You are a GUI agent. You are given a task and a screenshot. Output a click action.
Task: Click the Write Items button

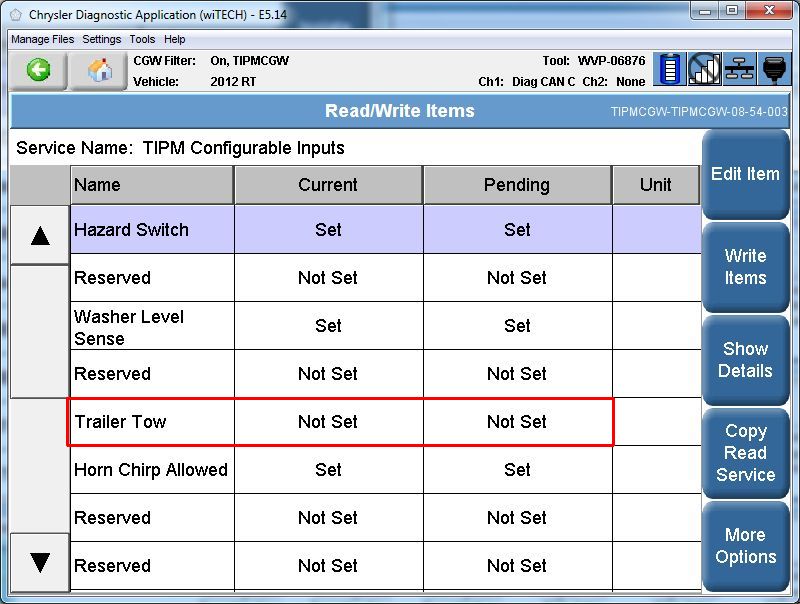[x=745, y=267]
